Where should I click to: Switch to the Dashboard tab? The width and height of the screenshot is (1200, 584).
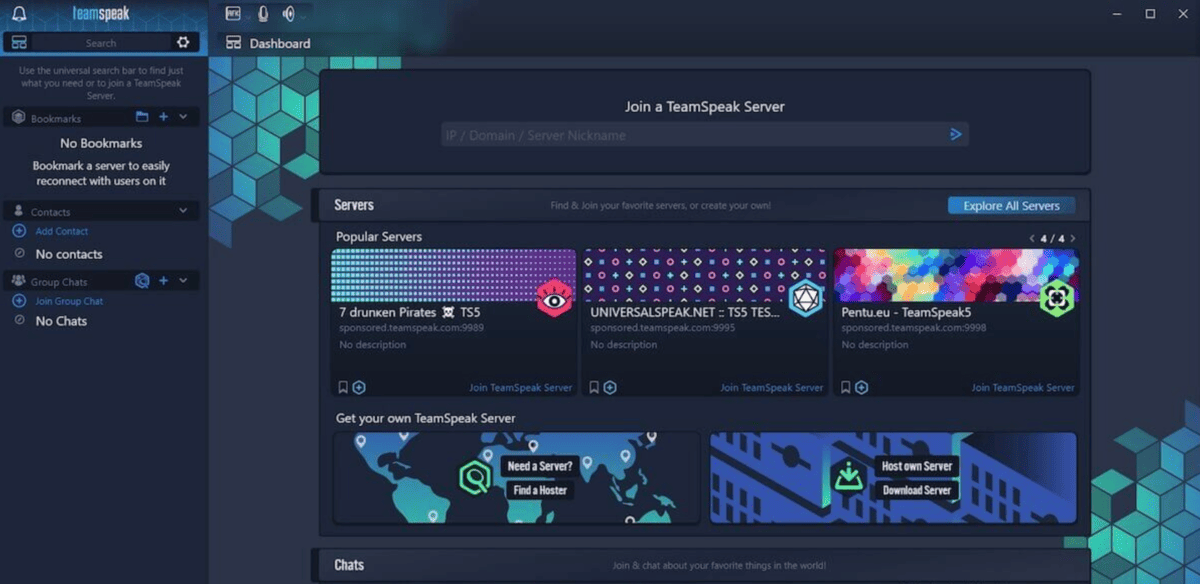(275, 43)
